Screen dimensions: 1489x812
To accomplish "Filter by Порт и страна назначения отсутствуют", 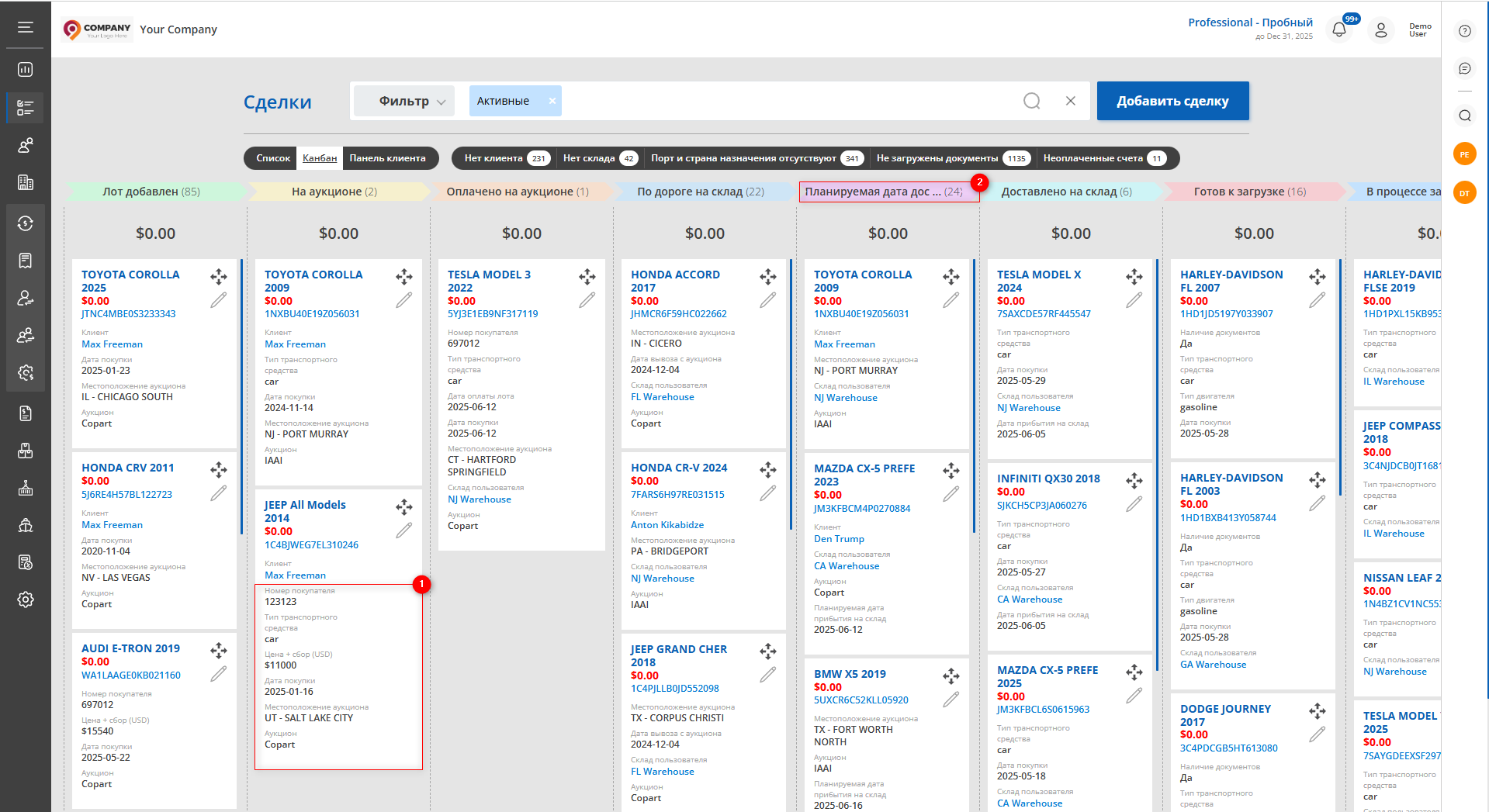I will click(x=757, y=158).
